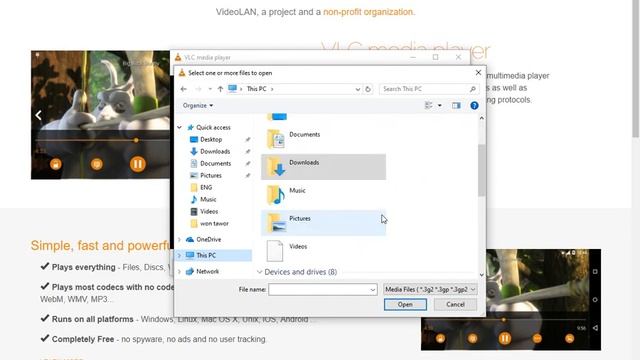Expand the address bar history dropdown

(x=358, y=89)
